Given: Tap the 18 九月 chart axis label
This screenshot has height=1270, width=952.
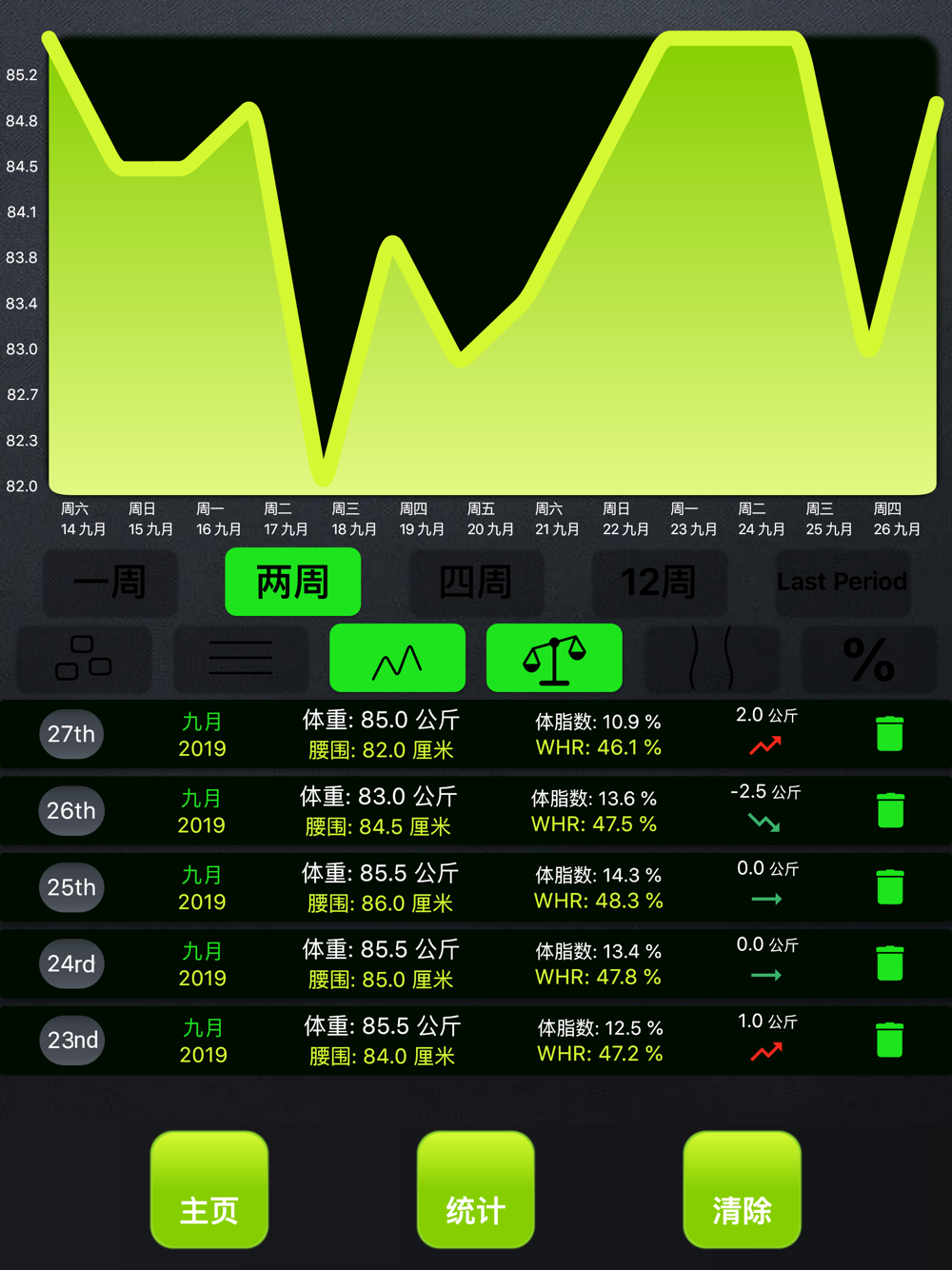Looking at the screenshot, I should point(354,529).
